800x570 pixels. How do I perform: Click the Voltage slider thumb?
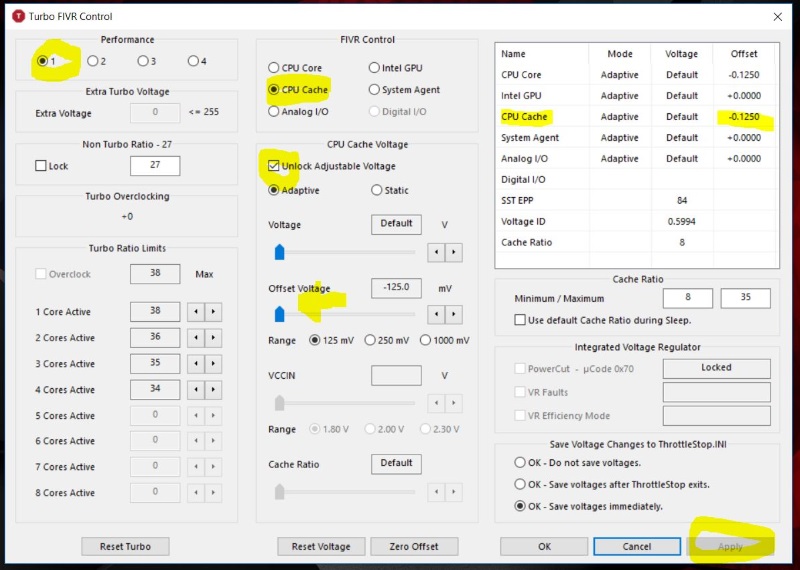coord(280,252)
